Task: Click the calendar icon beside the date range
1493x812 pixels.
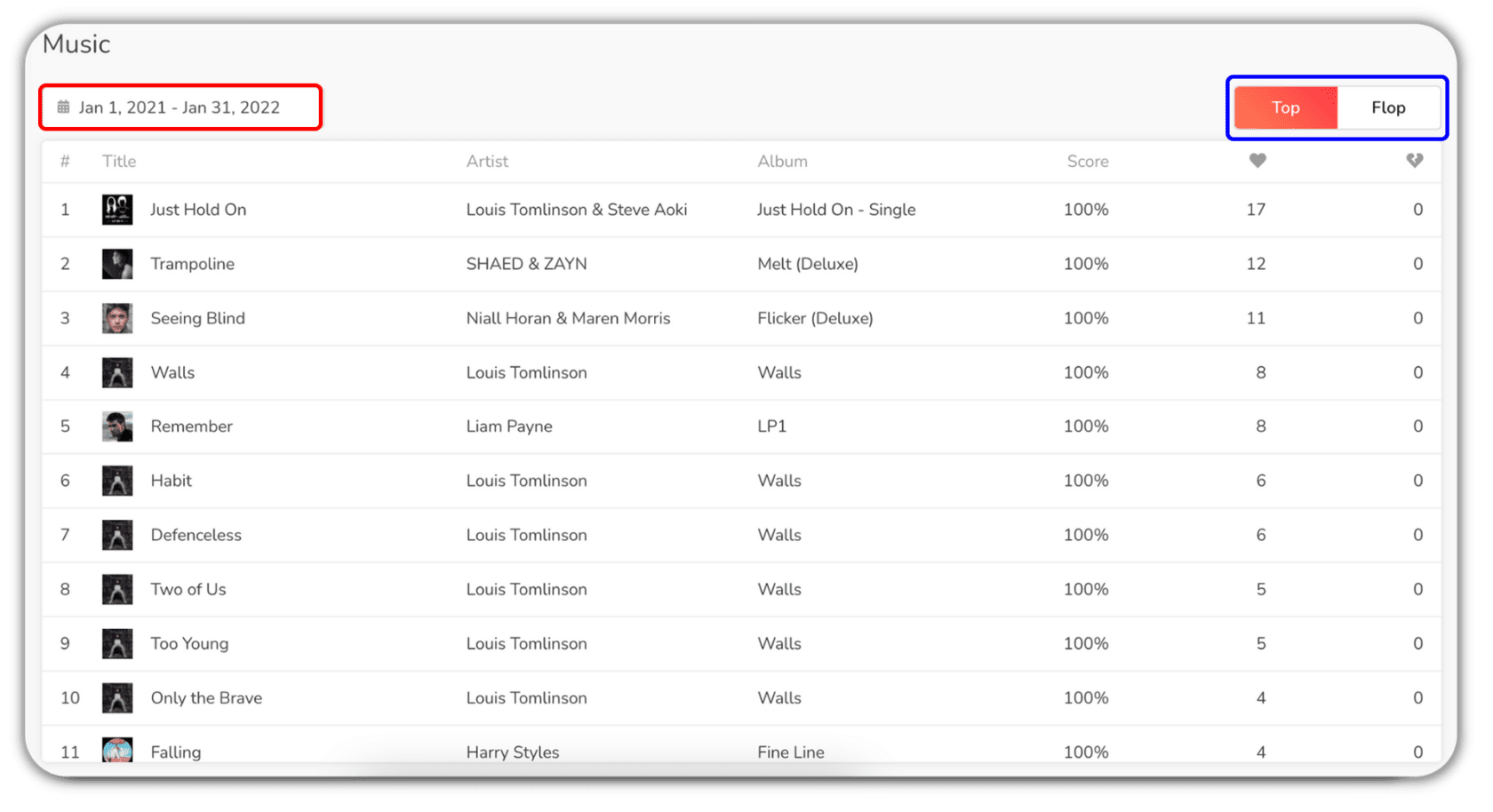Action: [62, 106]
